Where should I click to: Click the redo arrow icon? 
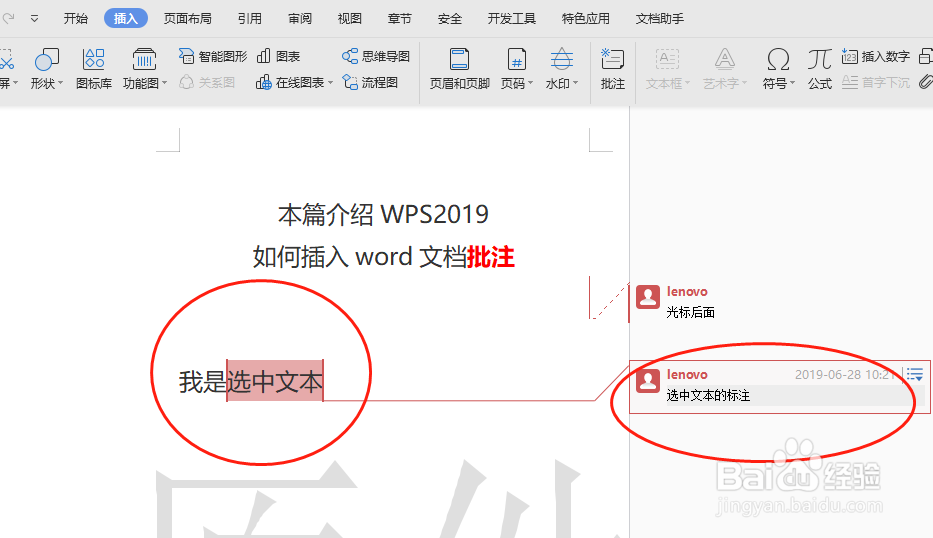pos(8,18)
